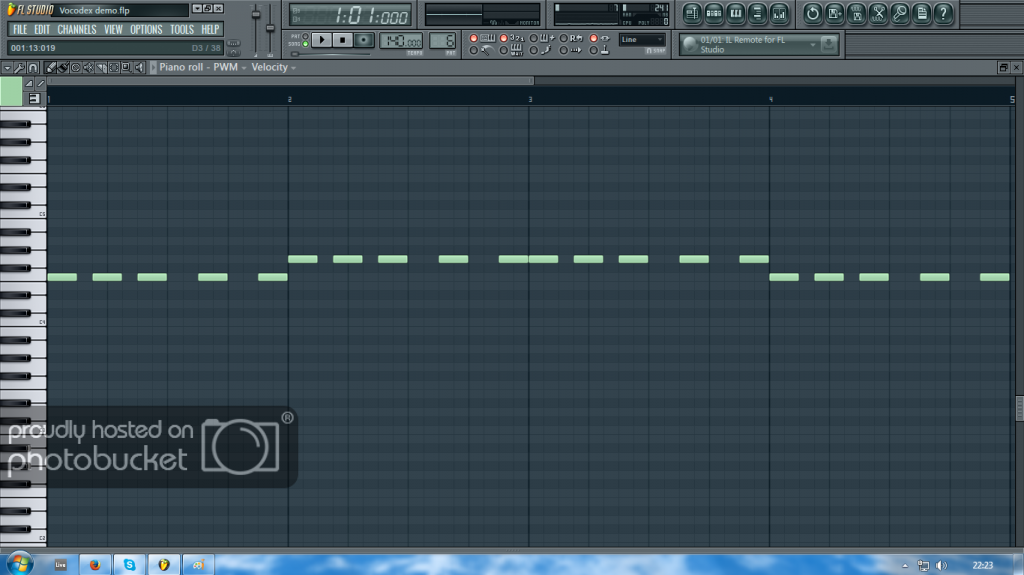Image resolution: width=1024 pixels, height=575 pixels.
Task: Open the project info document button
Action: pyautogui.click(x=921, y=13)
